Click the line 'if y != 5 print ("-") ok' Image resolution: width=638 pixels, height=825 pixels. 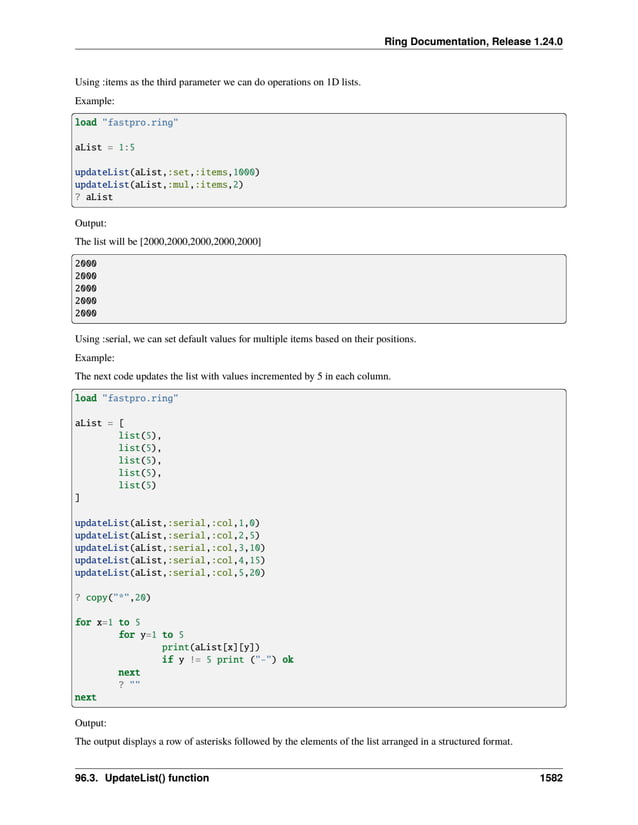pos(228,660)
